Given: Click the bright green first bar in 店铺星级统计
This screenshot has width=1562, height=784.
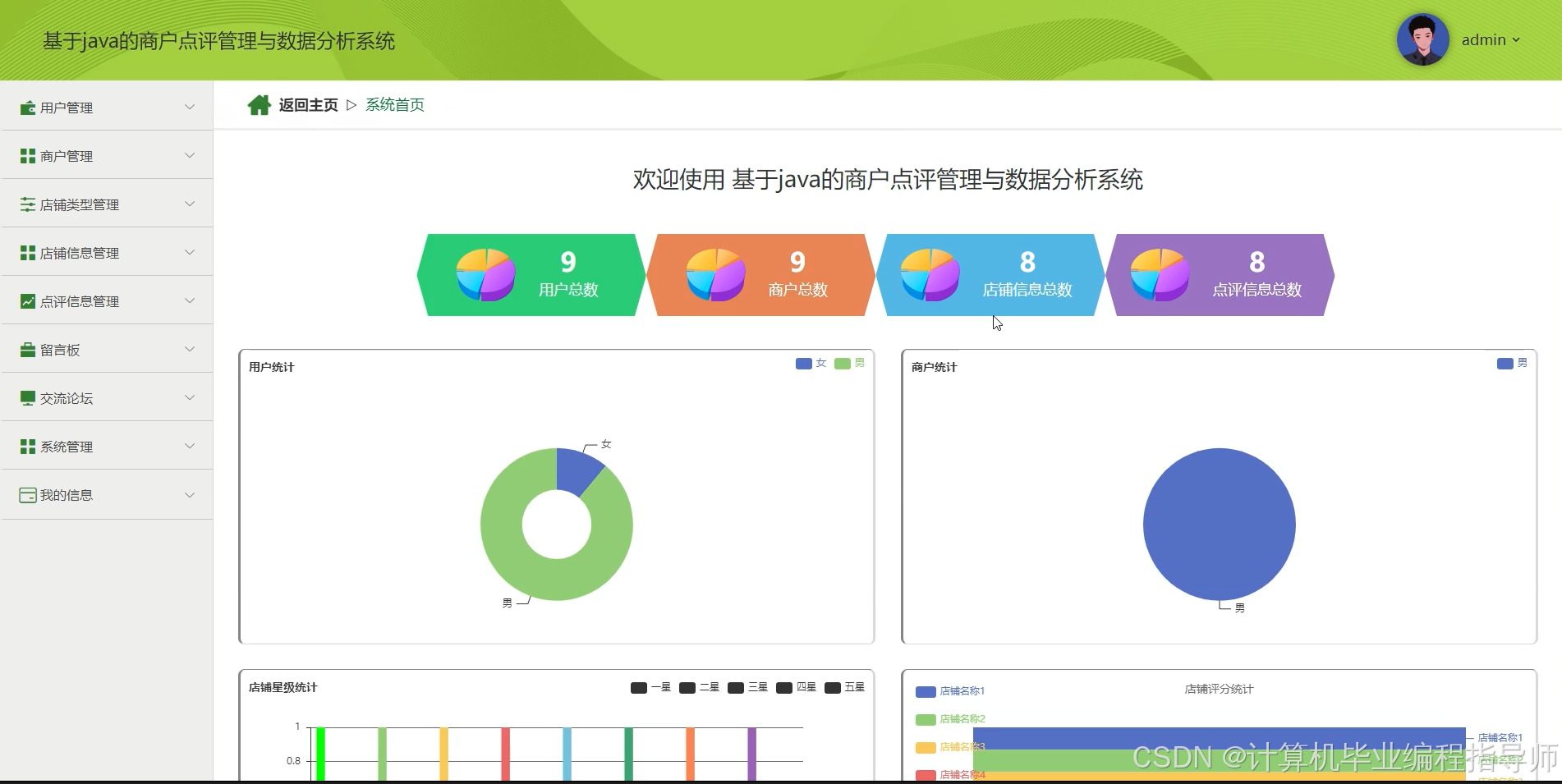Looking at the screenshot, I should click(320, 754).
